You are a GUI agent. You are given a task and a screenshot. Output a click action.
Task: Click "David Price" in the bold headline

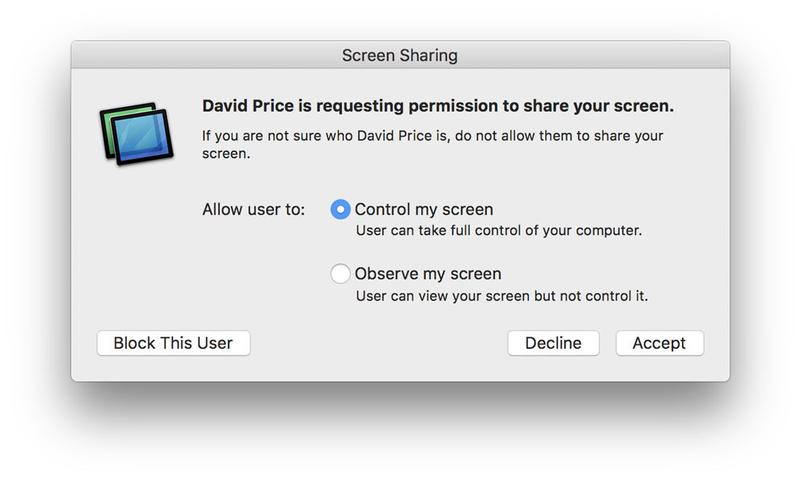(248, 106)
